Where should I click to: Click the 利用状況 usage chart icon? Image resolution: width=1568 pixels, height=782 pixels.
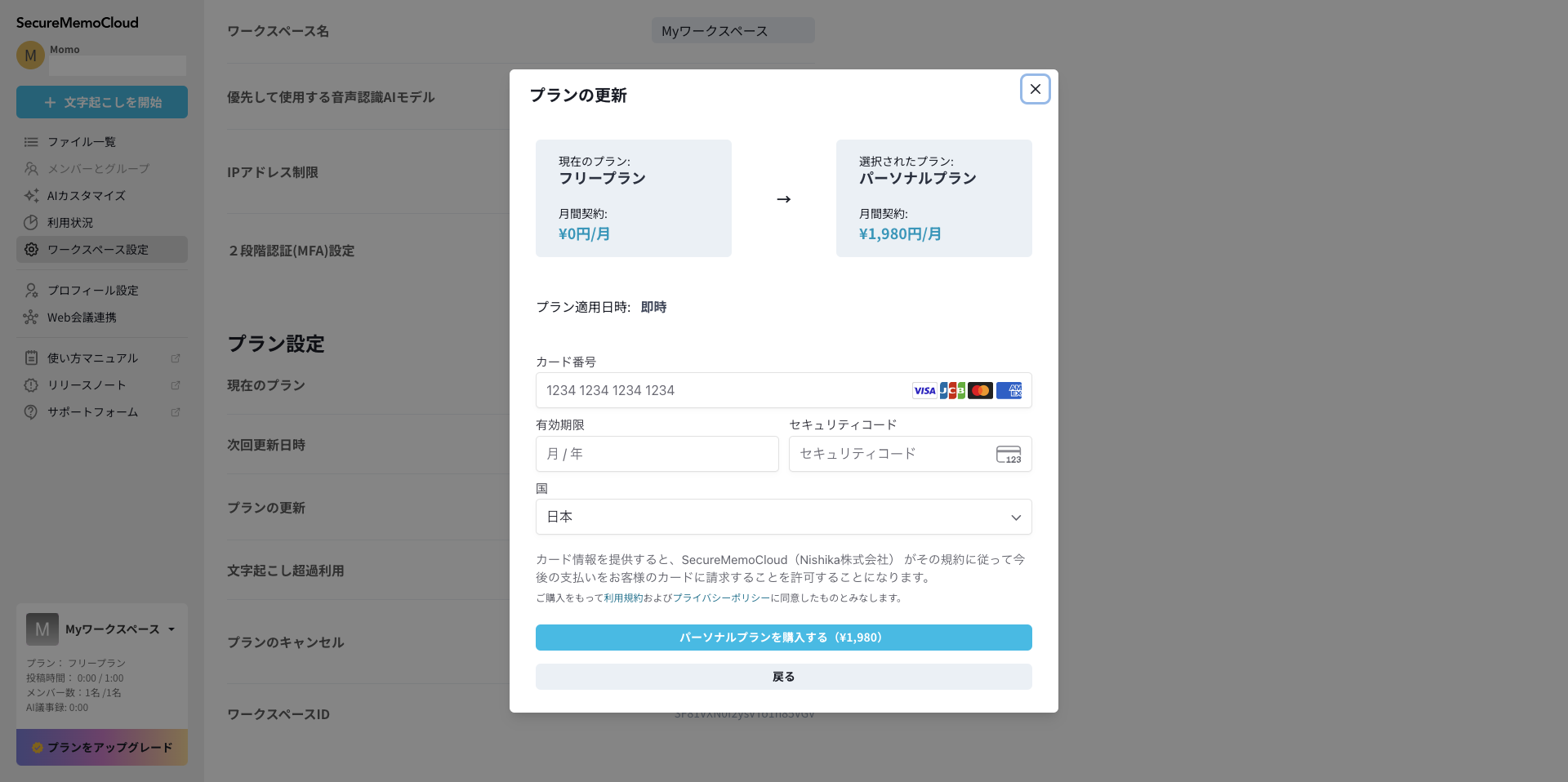31,223
